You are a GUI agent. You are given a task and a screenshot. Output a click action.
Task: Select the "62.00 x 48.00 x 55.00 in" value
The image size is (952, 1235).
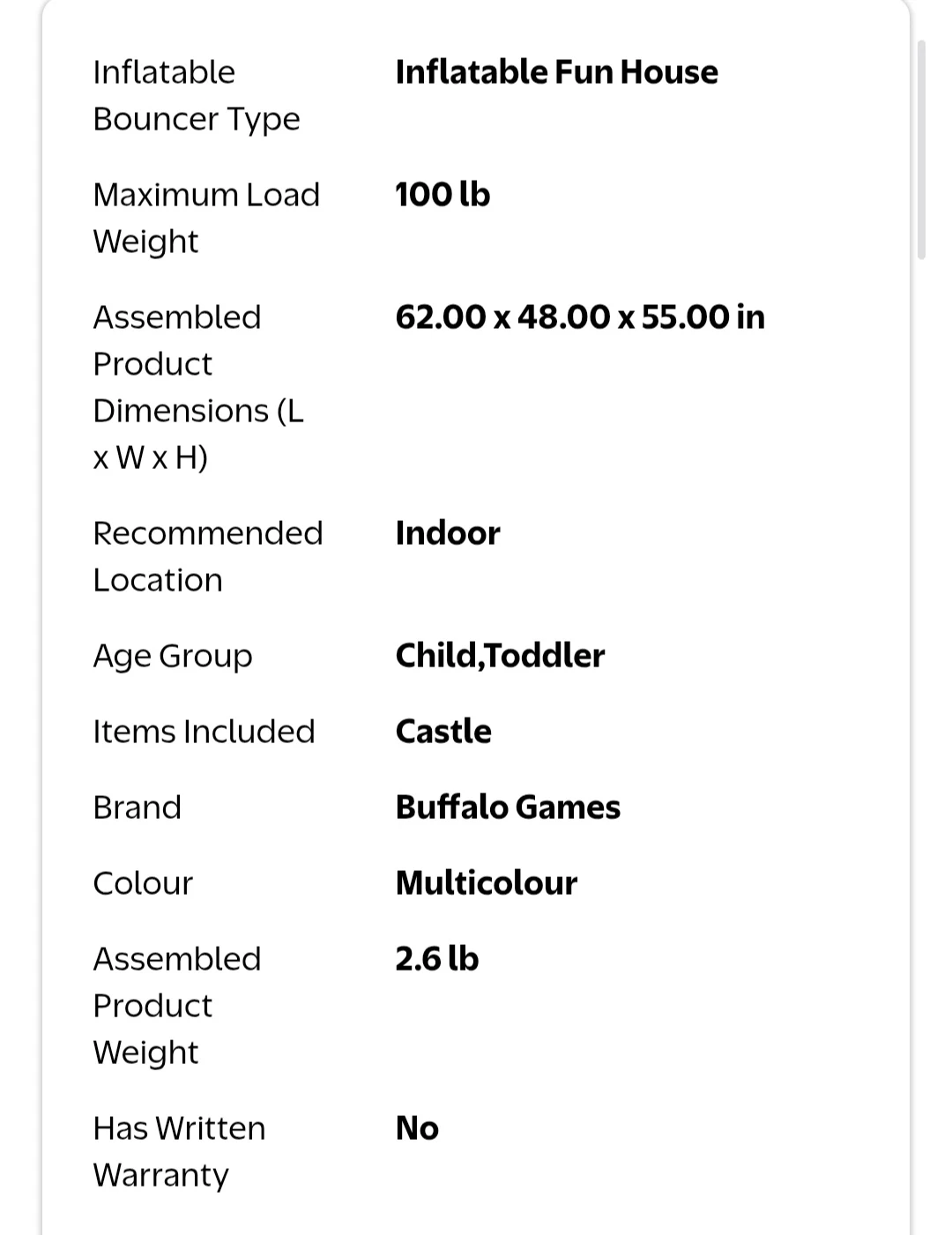(x=580, y=317)
